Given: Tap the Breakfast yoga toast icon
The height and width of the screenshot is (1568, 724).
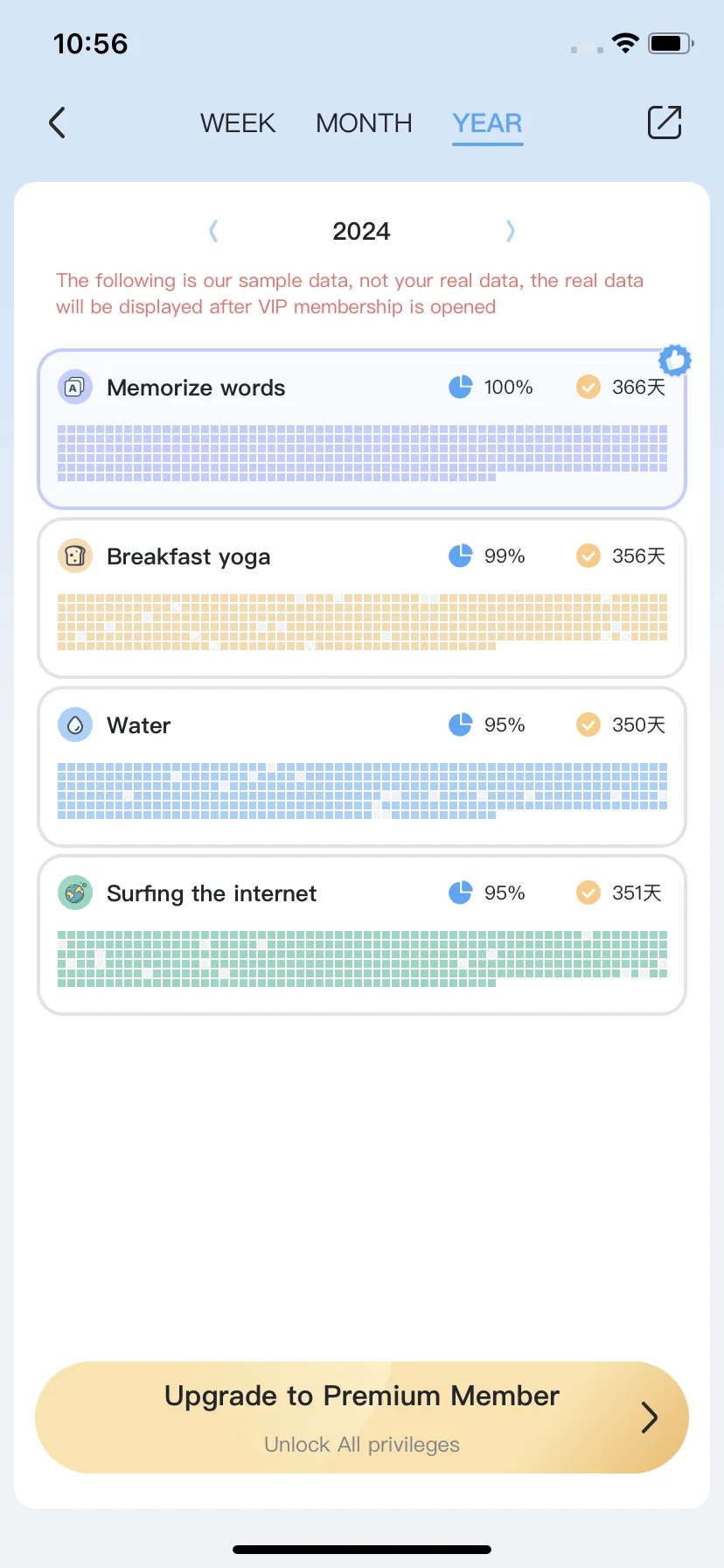Looking at the screenshot, I should click(x=75, y=556).
